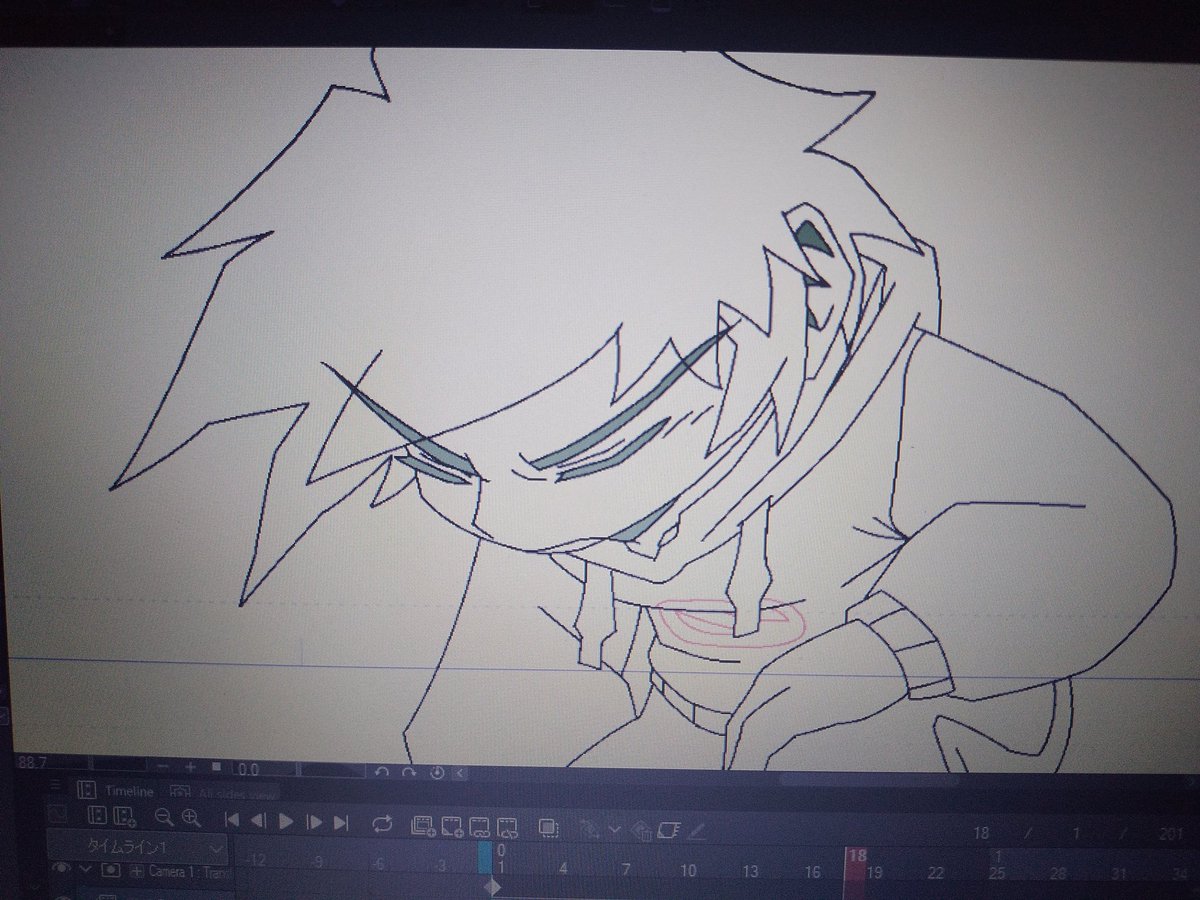Click the delete keyframe icon
The image size is (1200, 900).
(x=642, y=830)
